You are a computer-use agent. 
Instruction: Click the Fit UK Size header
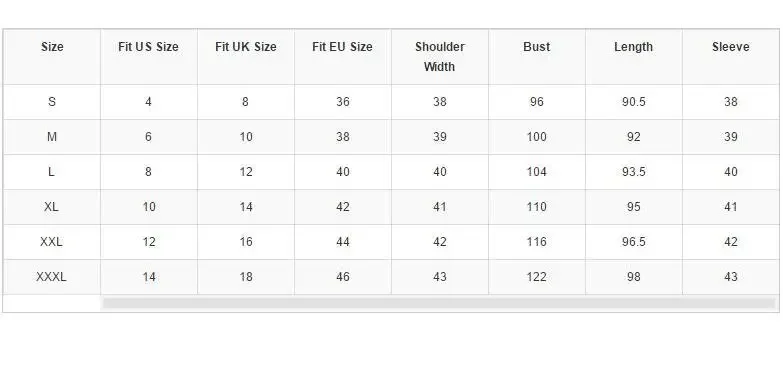pos(246,47)
